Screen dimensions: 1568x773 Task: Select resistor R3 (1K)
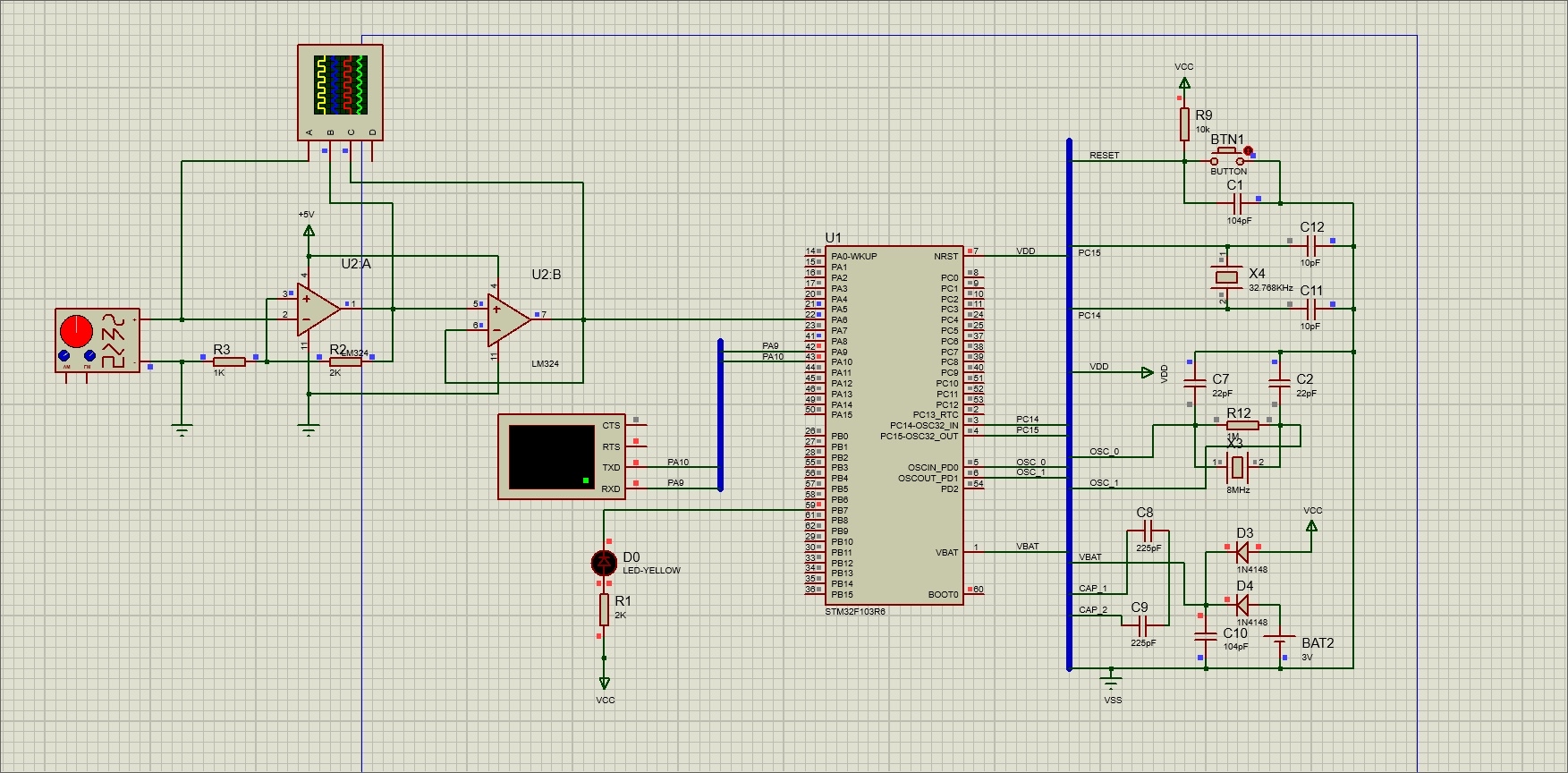(x=229, y=361)
